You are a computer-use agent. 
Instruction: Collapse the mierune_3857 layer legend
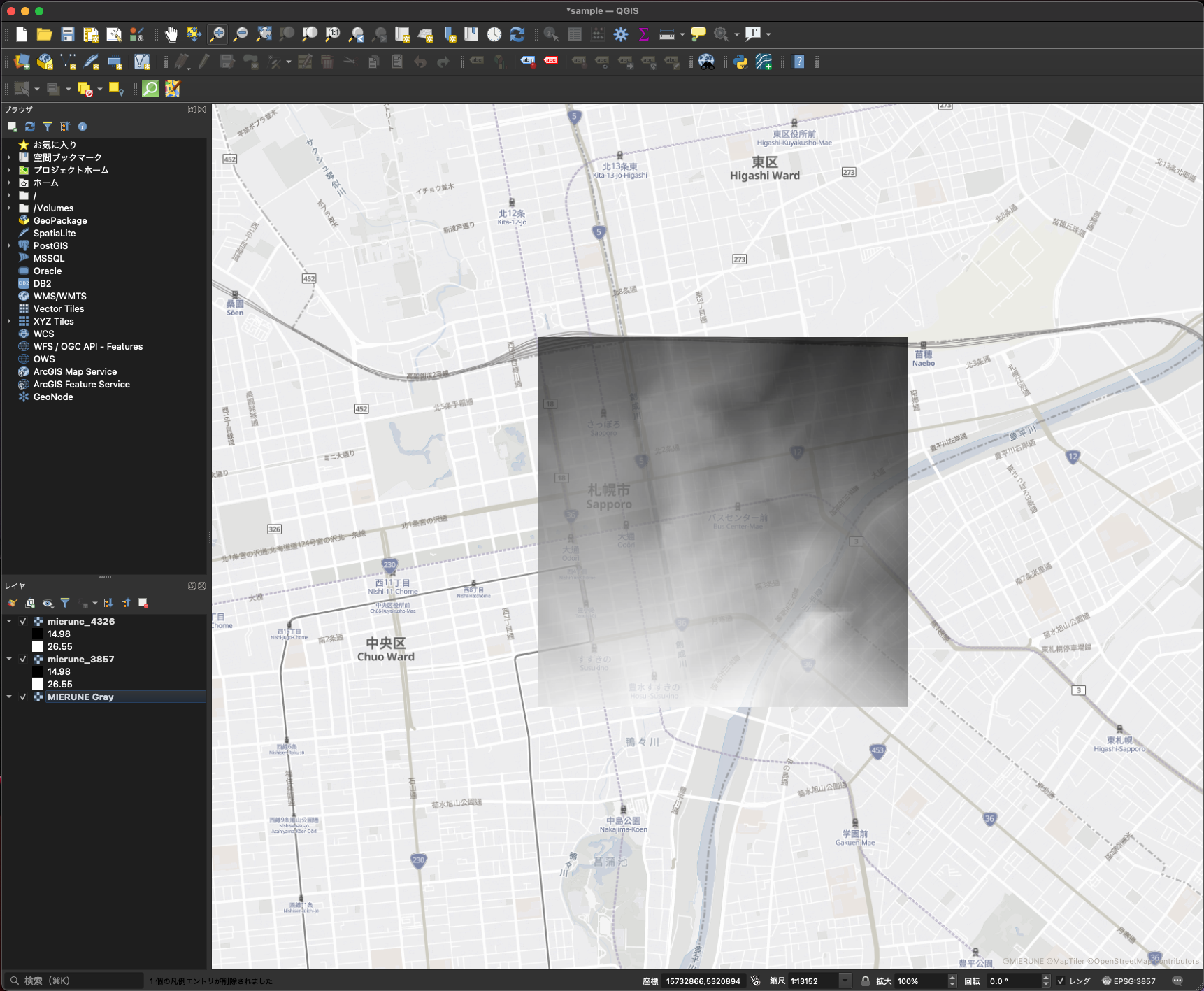pos(9,659)
